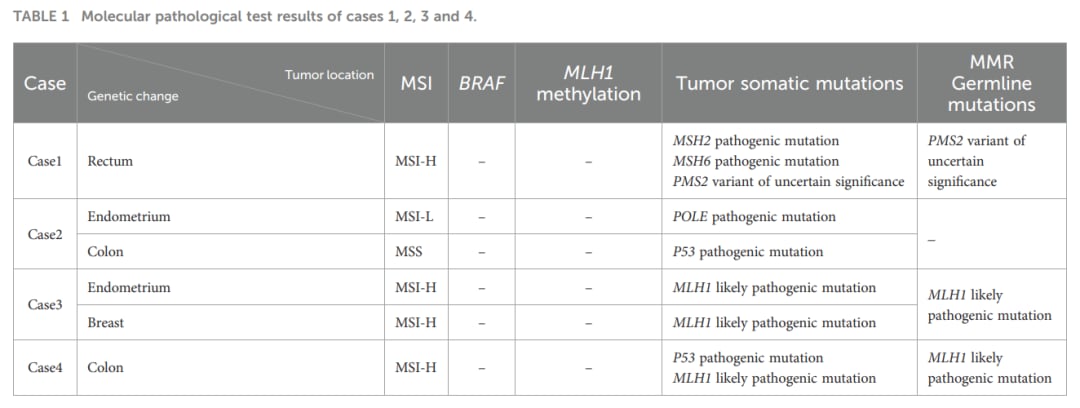
Task: Select the Breast tumor location cell
Action: (x=105, y=323)
